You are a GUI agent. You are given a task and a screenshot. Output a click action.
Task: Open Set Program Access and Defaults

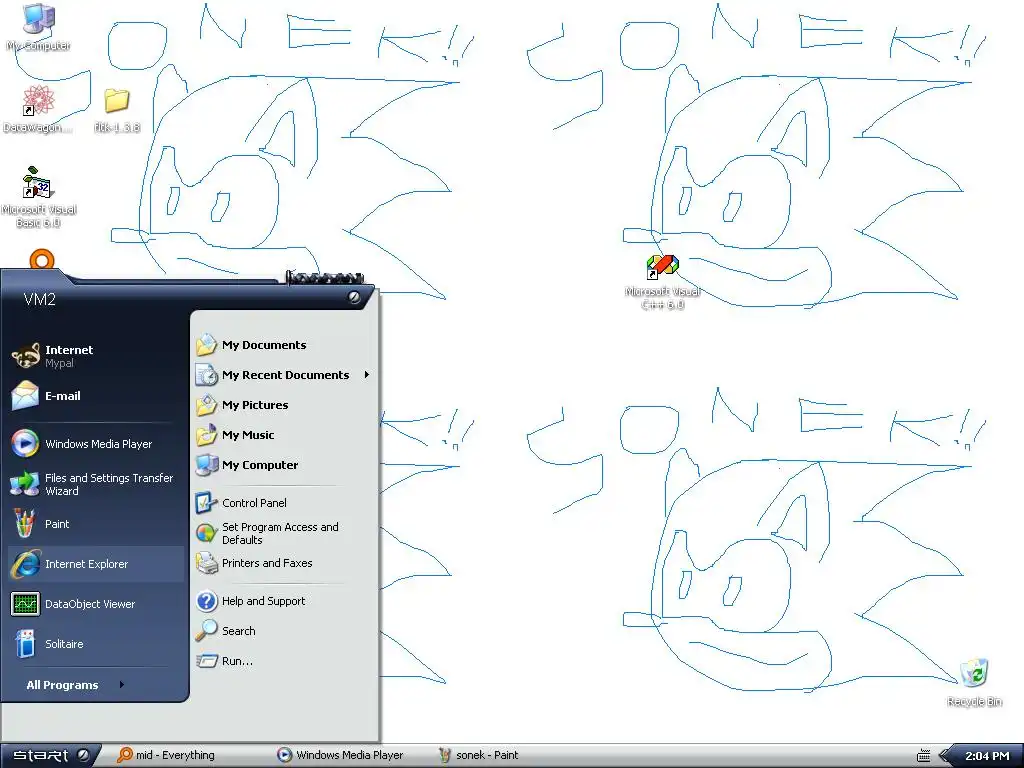click(x=284, y=533)
